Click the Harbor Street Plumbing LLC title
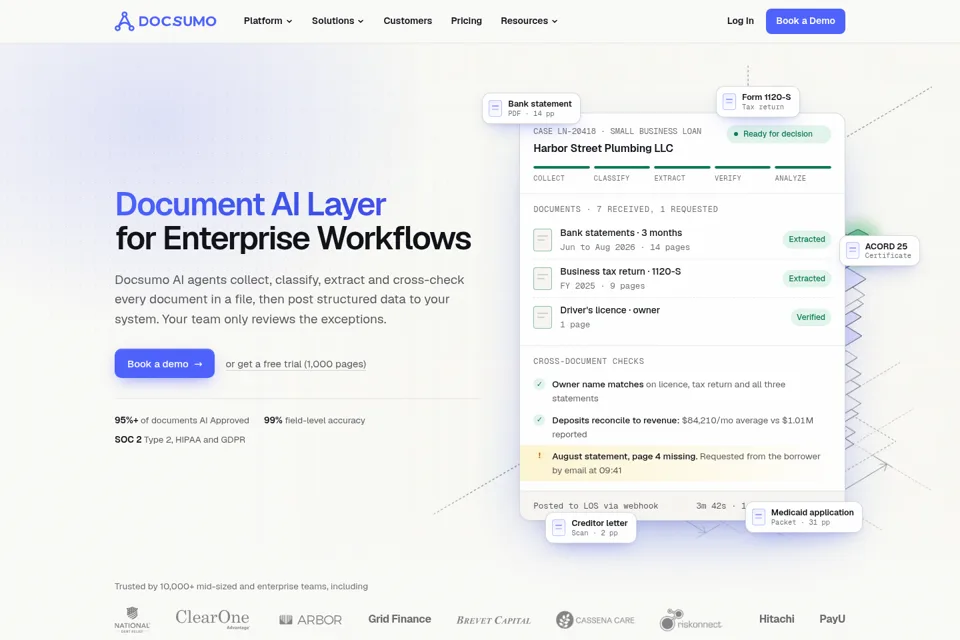 (x=603, y=148)
